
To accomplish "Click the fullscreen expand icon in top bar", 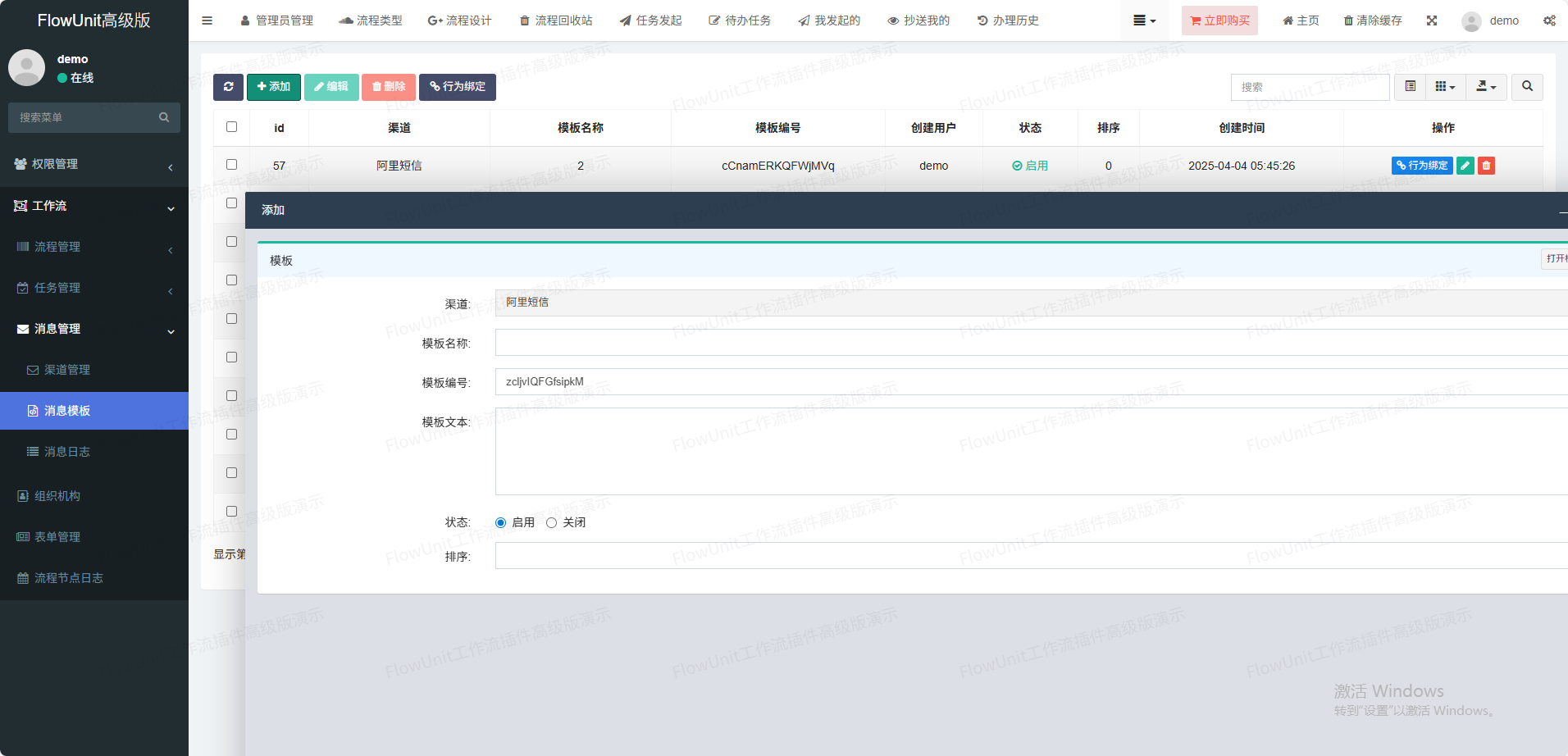I will click(1432, 20).
